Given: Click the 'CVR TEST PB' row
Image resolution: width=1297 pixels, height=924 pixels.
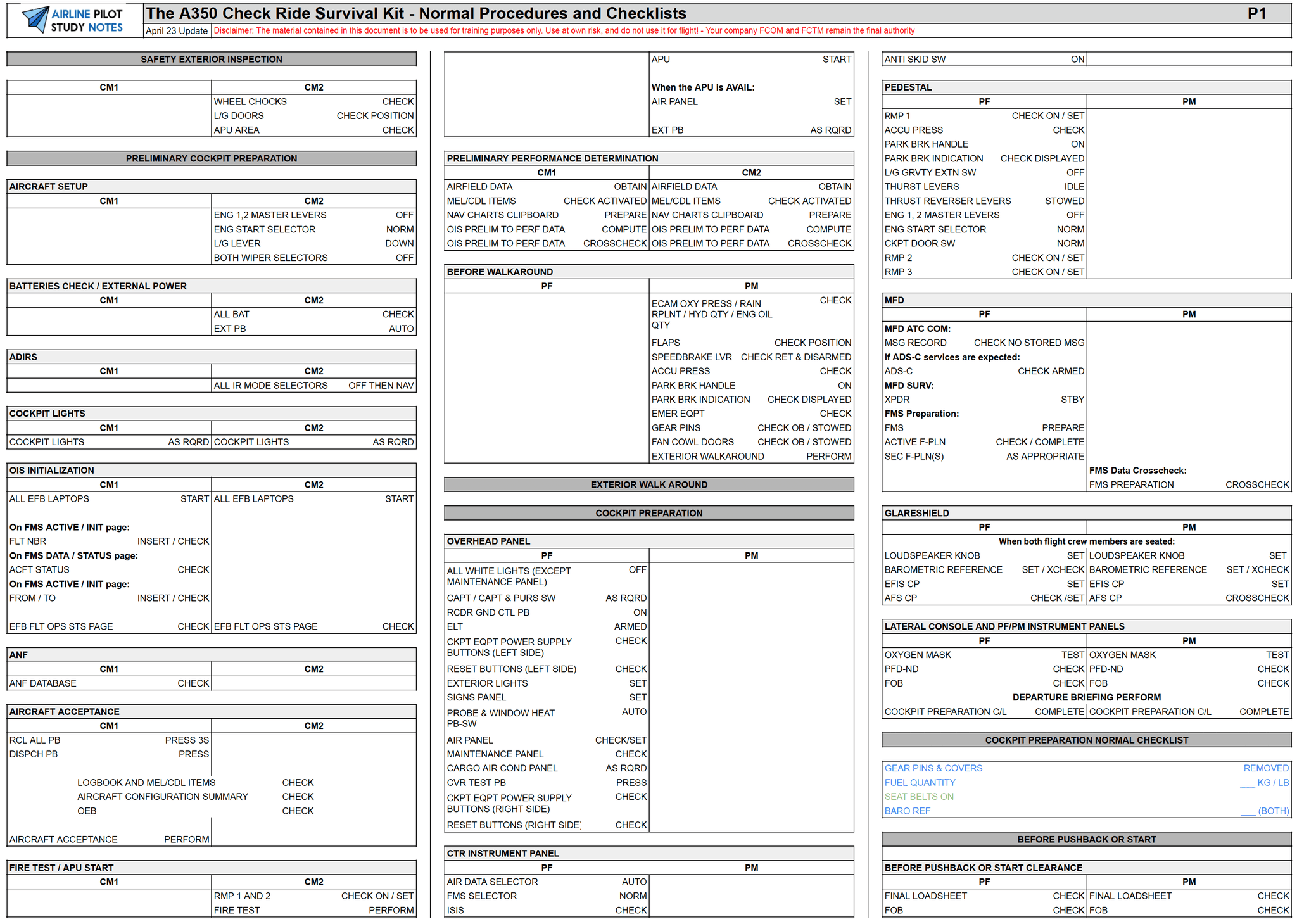Looking at the screenshot, I should (x=547, y=783).
